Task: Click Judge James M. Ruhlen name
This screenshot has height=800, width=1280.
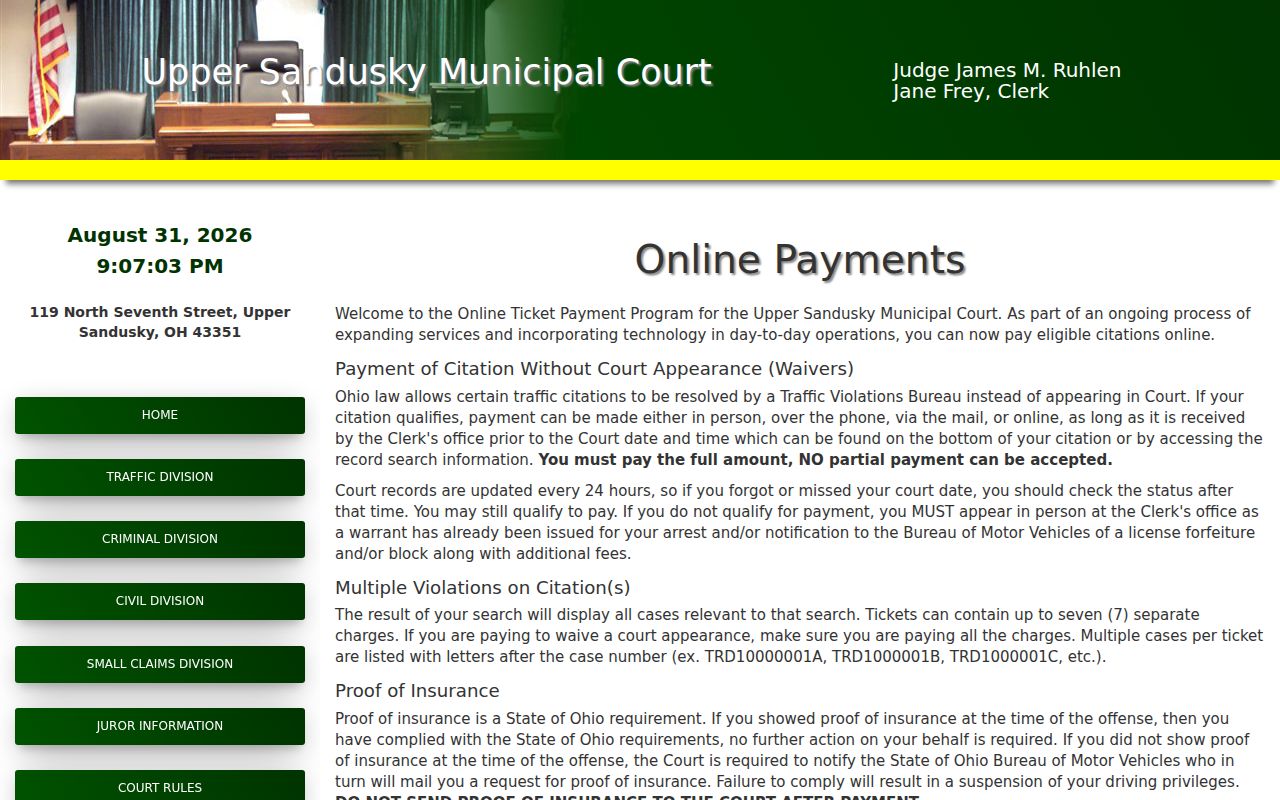Action: tap(1007, 70)
